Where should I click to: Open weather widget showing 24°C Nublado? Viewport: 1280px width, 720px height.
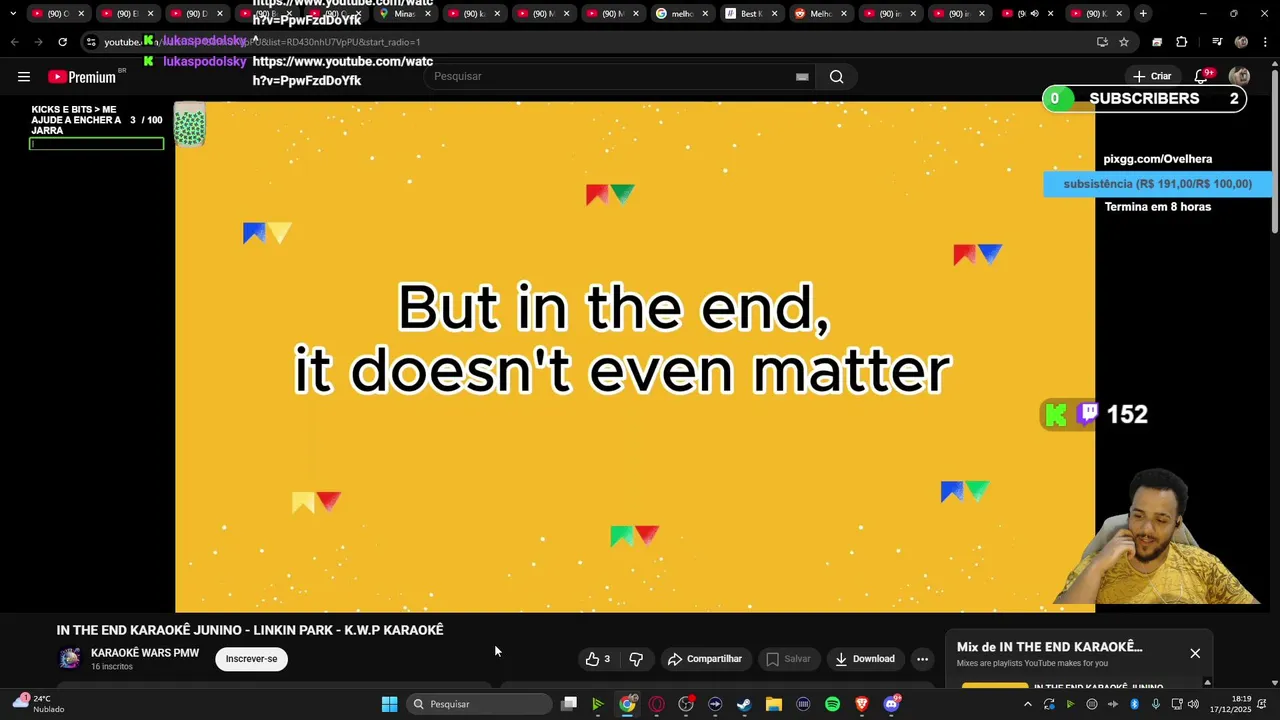point(38,704)
